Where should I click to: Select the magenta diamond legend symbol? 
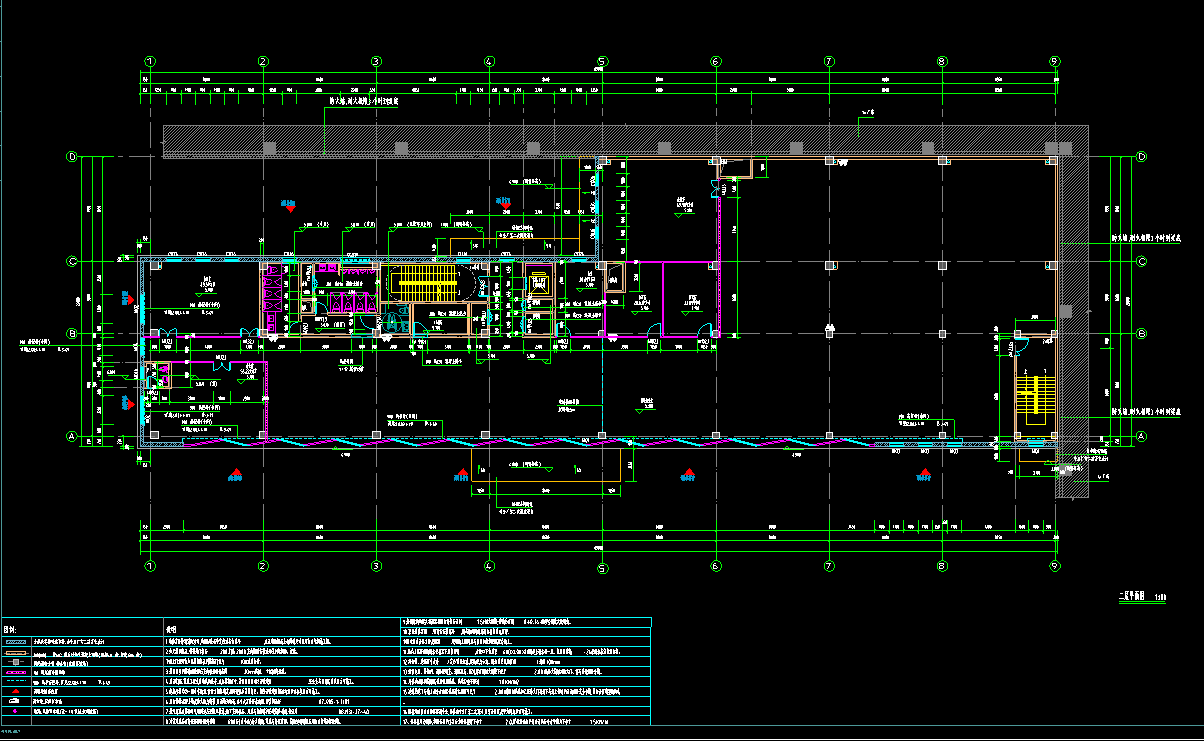point(17,711)
